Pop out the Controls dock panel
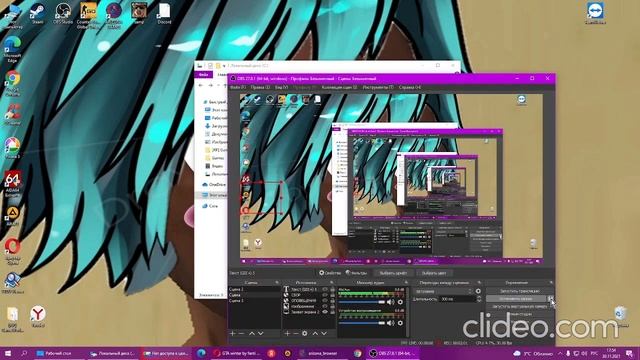The width and height of the screenshot is (640, 360). tap(551, 282)
